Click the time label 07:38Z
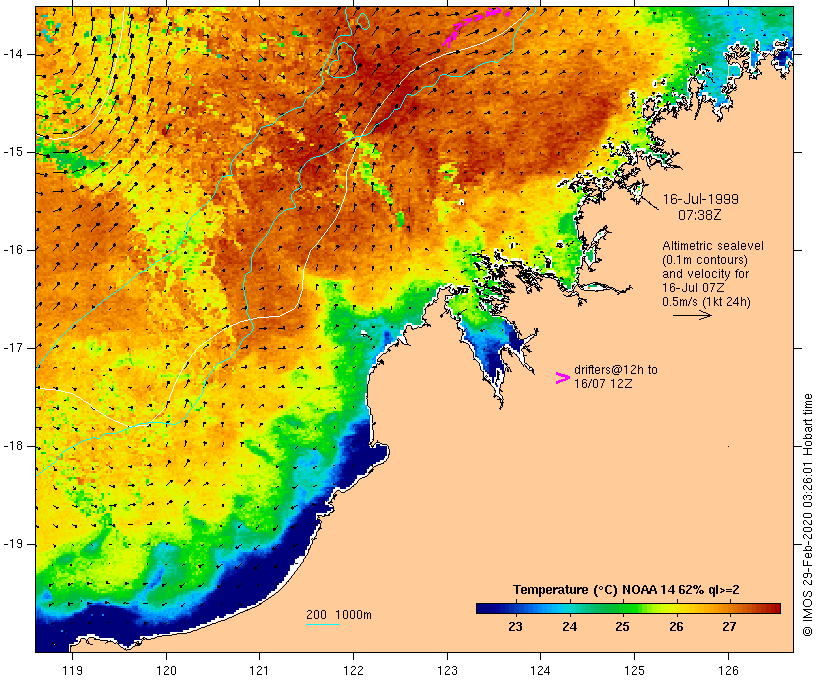The image size is (820, 680). tap(700, 215)
